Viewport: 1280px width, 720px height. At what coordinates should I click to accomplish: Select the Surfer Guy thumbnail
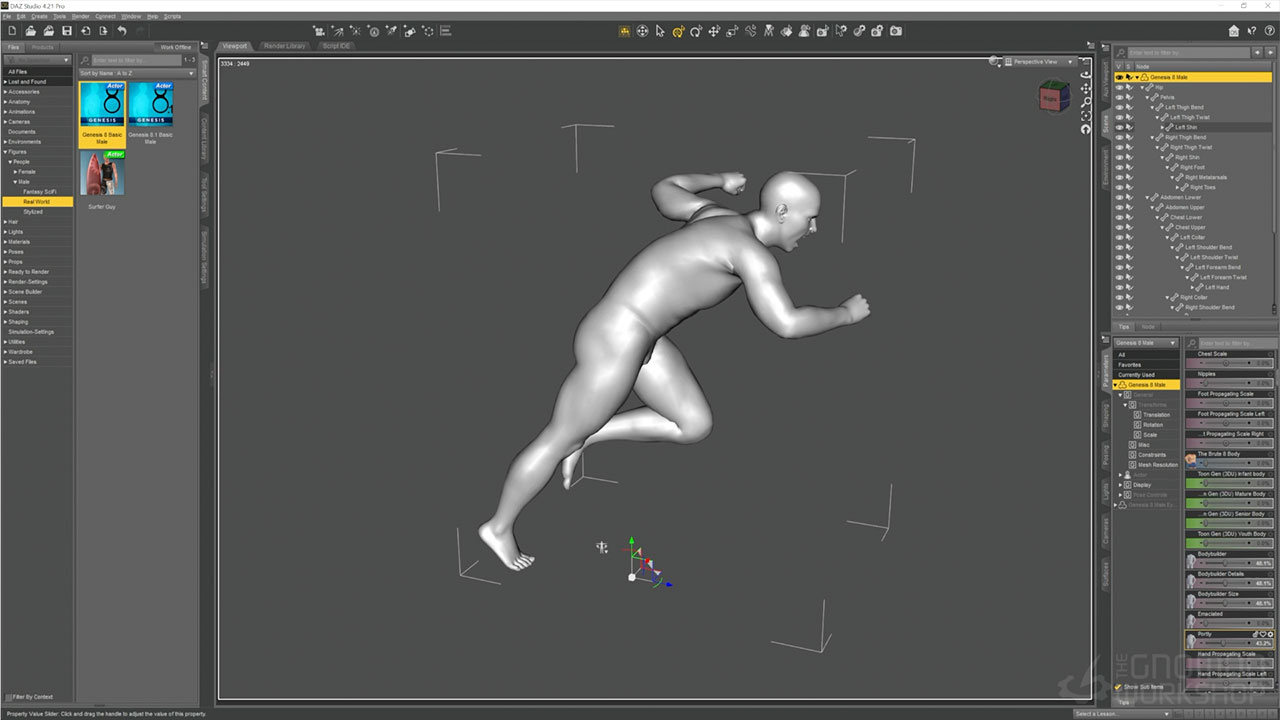pyautogui.click(x=102, y=174)
